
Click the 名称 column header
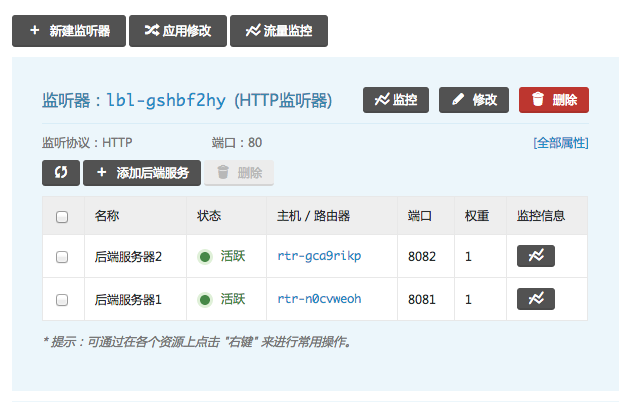click(107, 216)
